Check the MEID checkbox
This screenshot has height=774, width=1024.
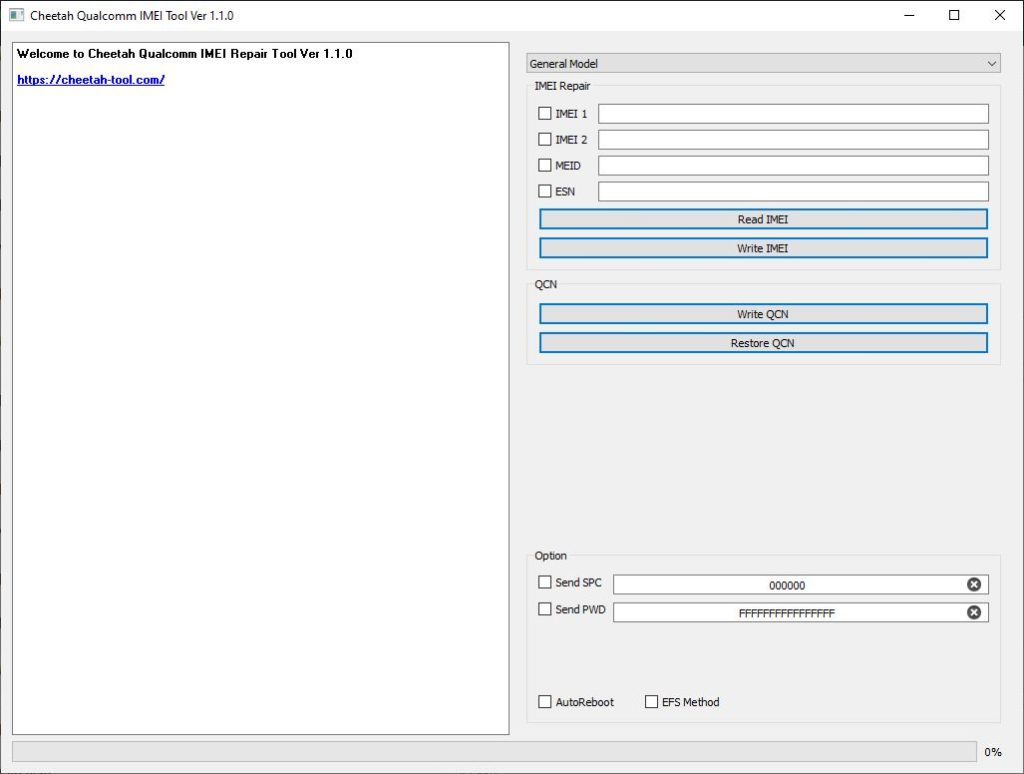tap(545, 165)
